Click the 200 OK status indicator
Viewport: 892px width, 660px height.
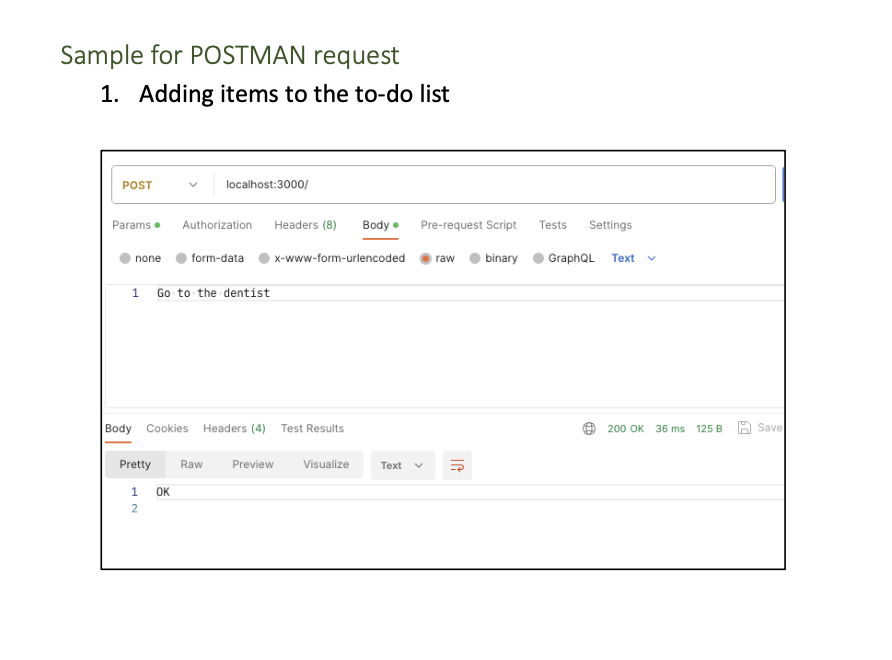tap(626, 428)
